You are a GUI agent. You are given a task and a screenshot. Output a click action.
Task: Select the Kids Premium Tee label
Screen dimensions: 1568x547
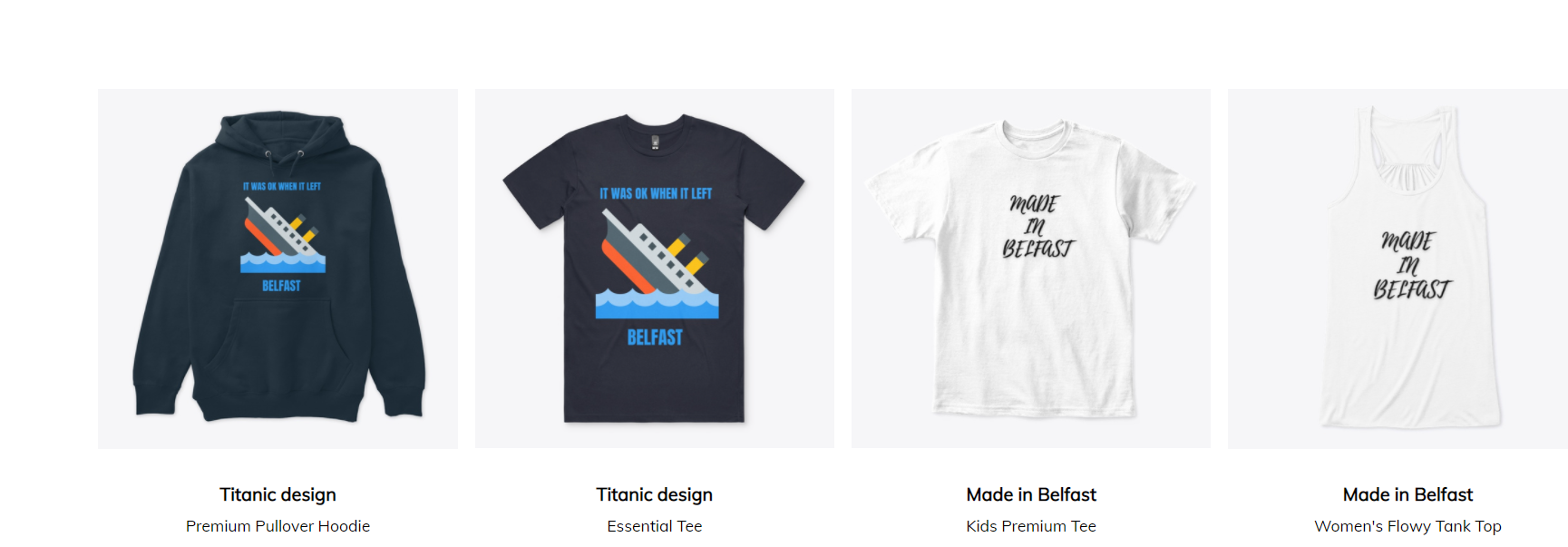(x=1031, y=526)
